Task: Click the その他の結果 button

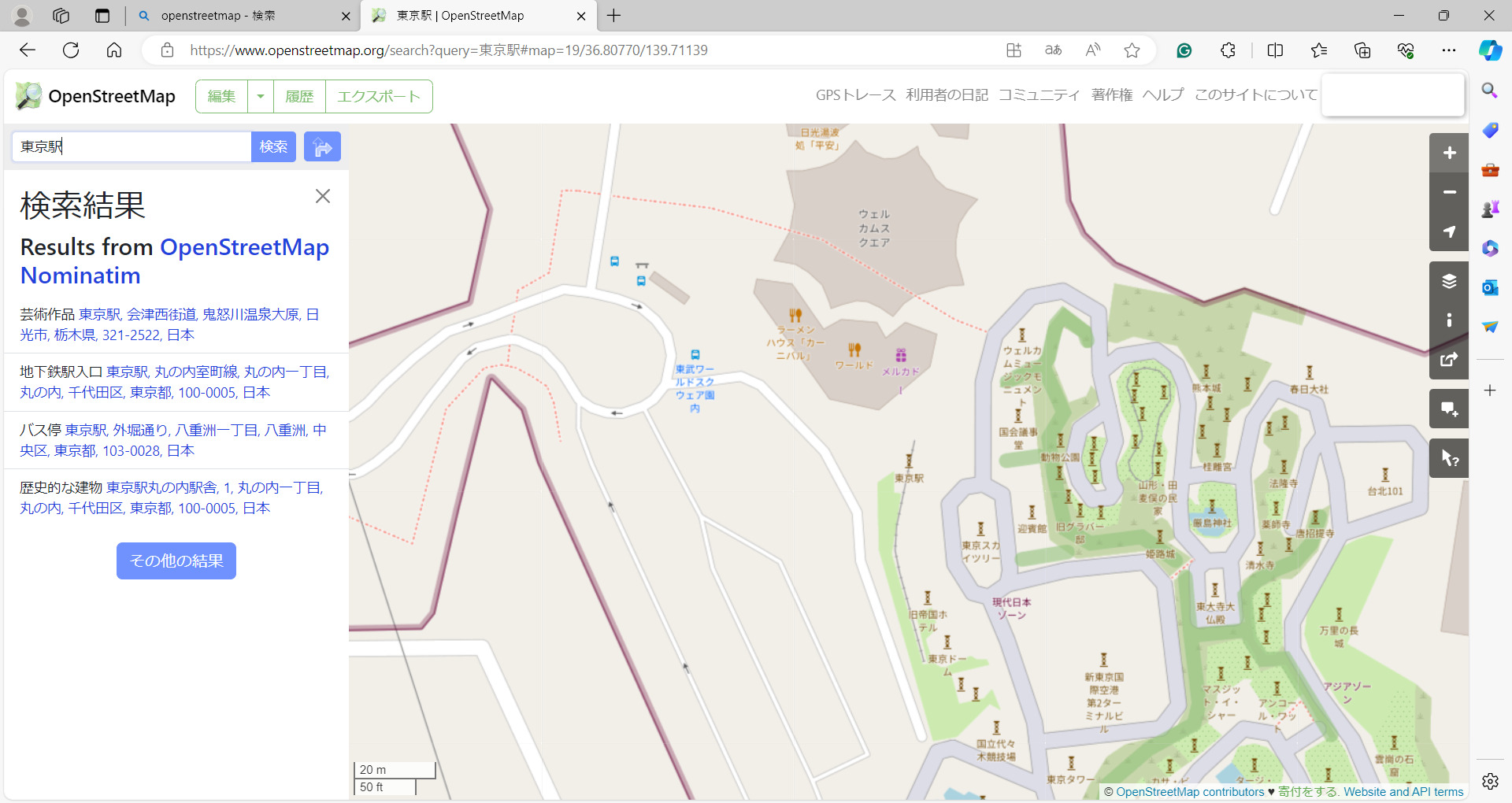Action: coord(176,561)
